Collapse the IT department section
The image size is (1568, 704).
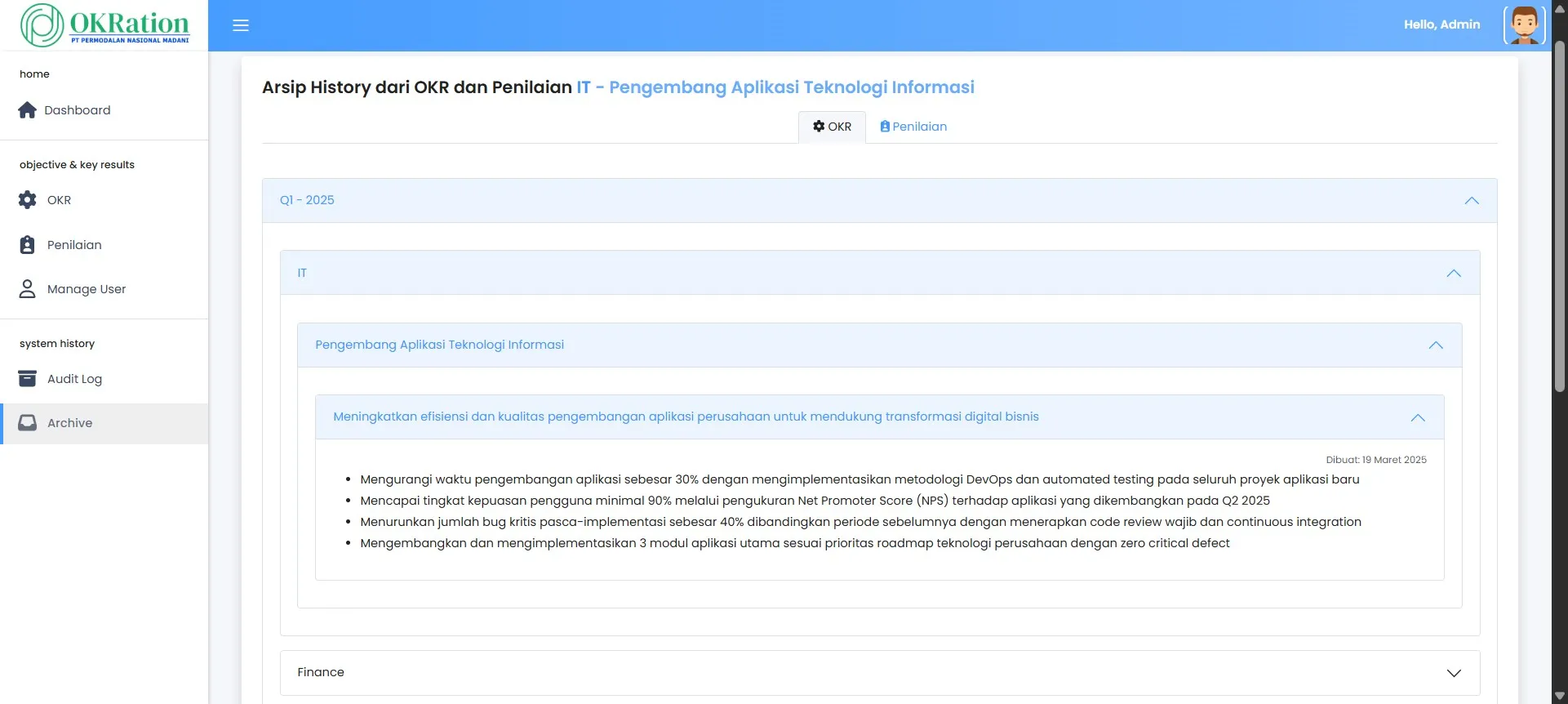click(x=880, y=273)
